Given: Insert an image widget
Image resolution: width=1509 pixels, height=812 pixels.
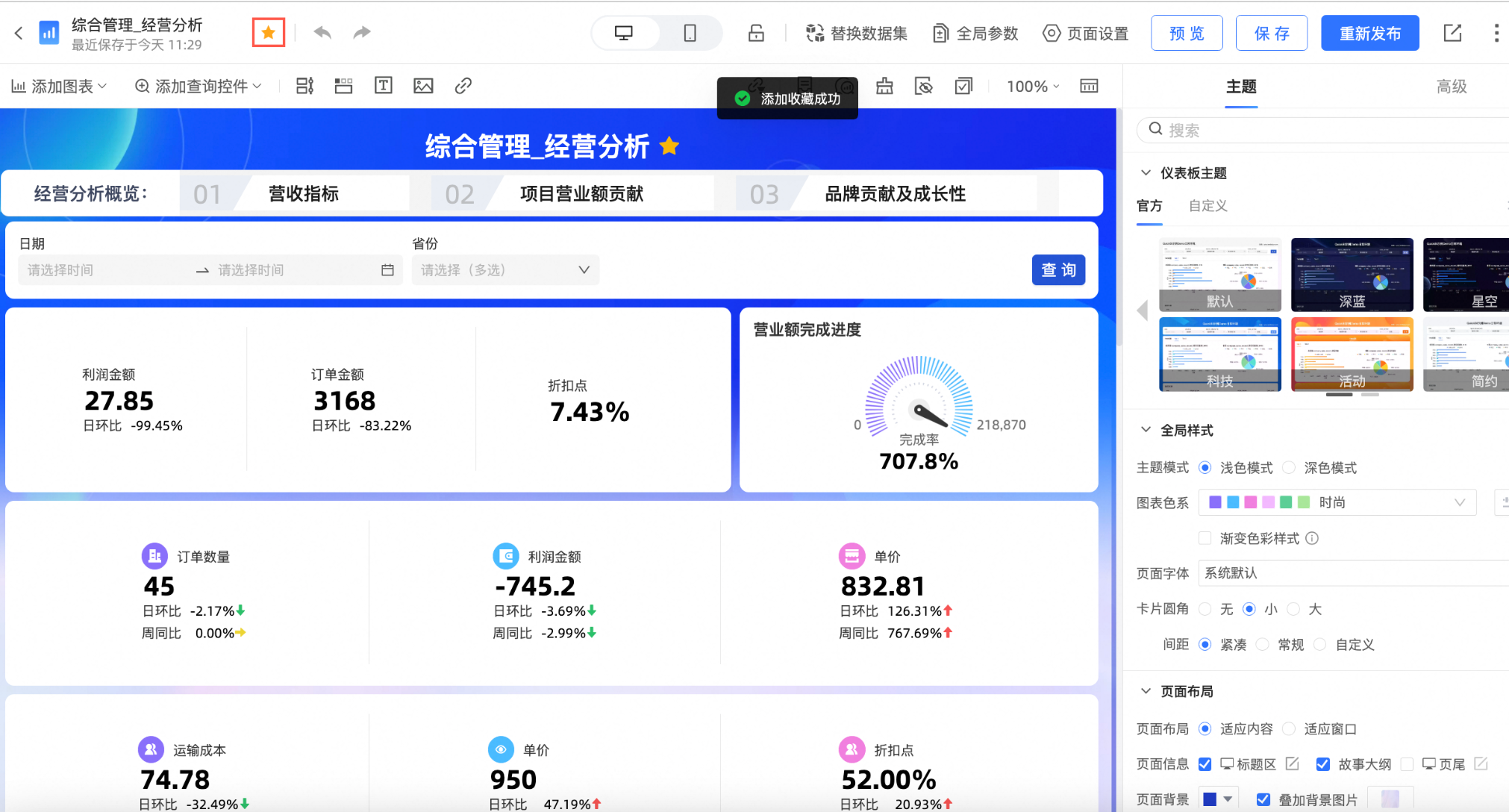Looking at the screenshot, I should 423,86.
